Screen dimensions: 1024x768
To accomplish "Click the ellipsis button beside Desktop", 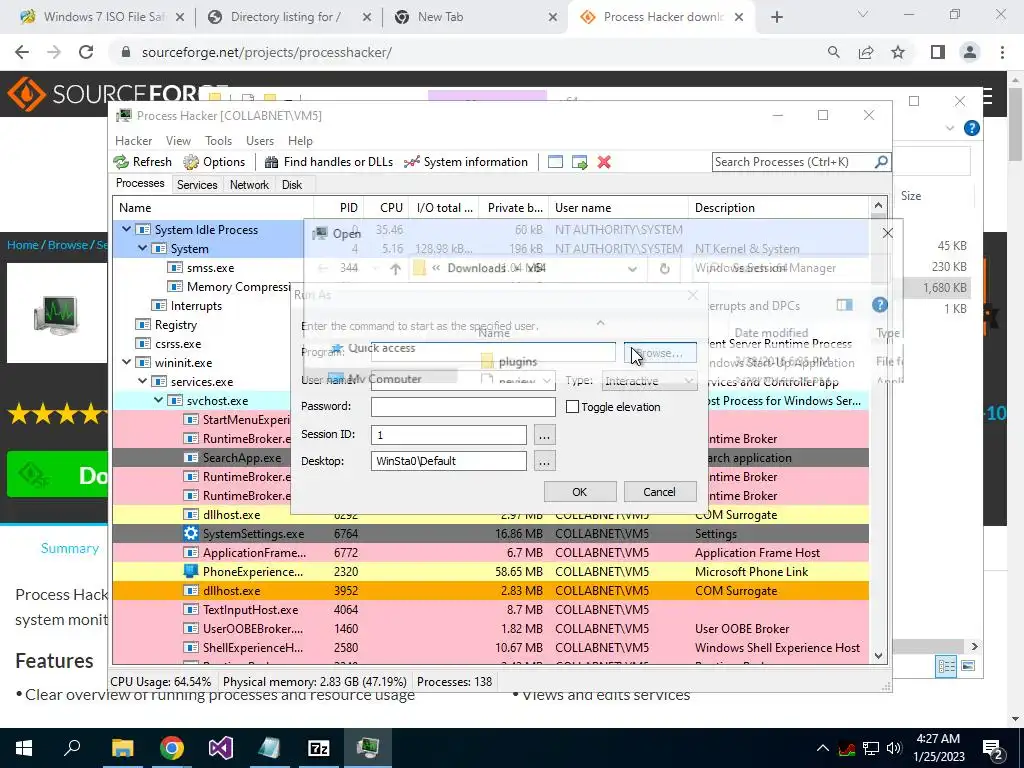I will 544,461.
